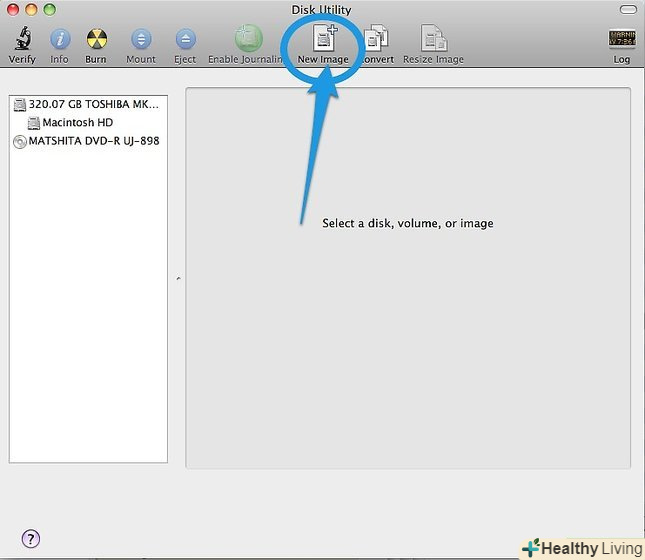Open the Info toolbar button
This screenshot has width=645, height=560.
click(x=60, y=39)
